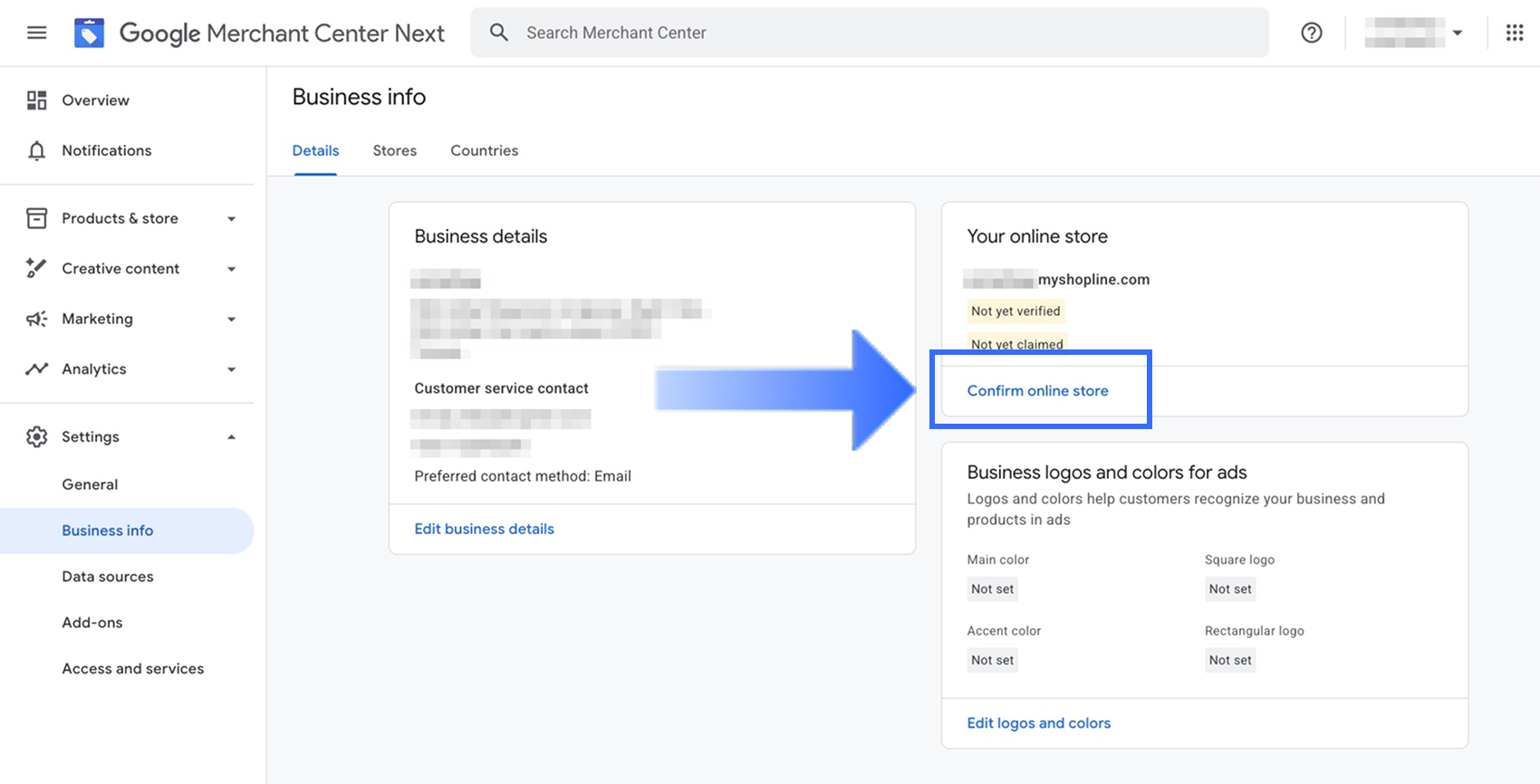This screenshot has height=784, width=1540.
Task: Click the Settings gear icon
Action: [36, 436]
